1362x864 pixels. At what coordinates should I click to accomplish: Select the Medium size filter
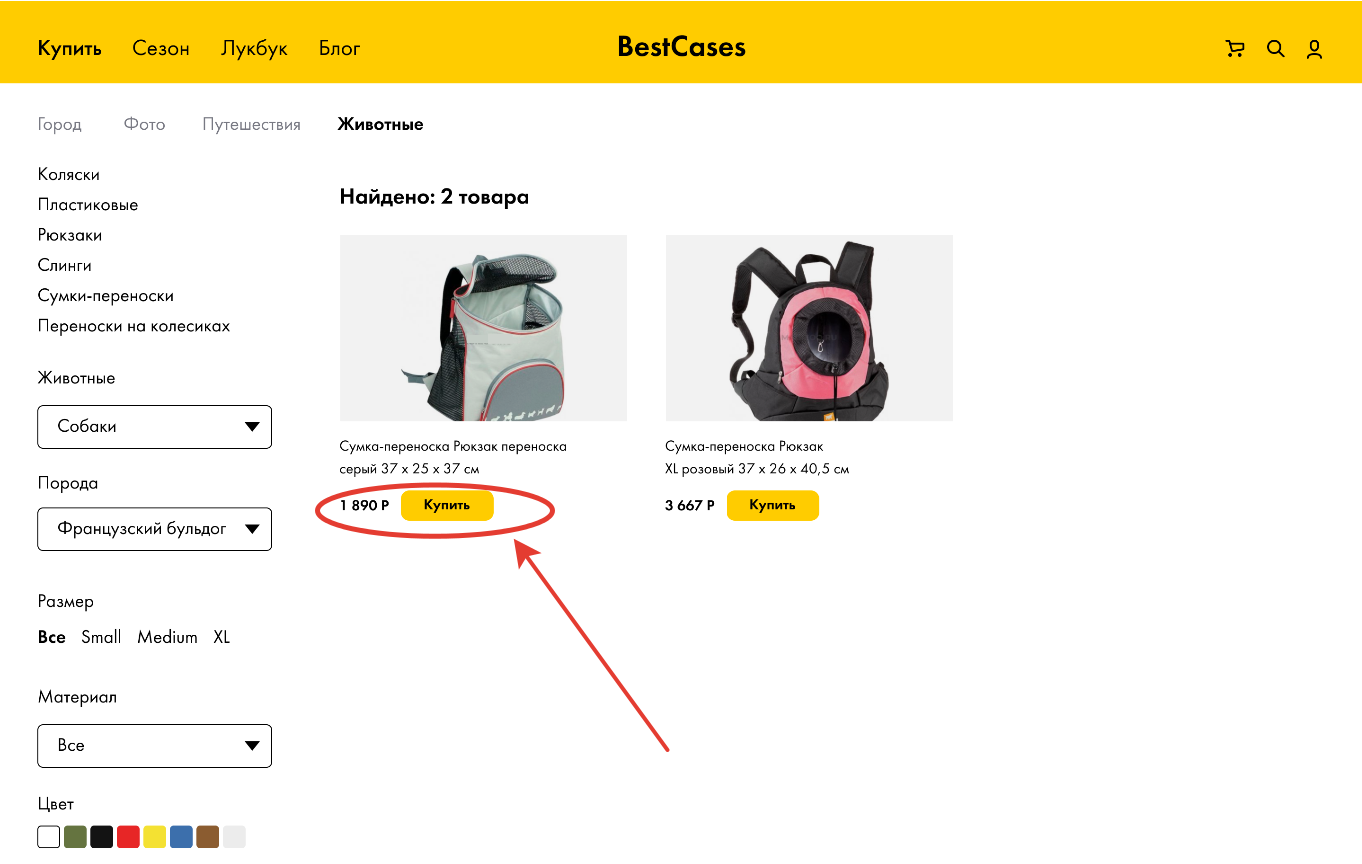(x=167, y=637)
